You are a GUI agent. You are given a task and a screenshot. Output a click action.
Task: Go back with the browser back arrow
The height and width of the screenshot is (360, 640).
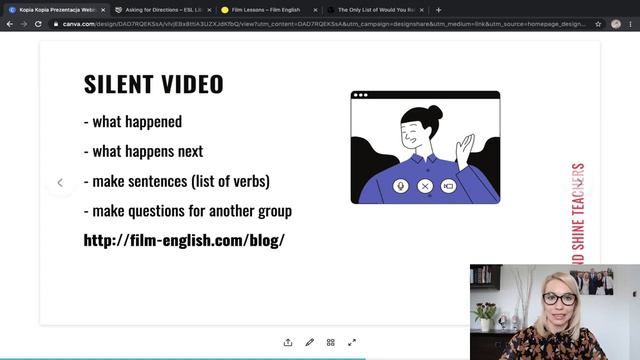[x=9, y=24]
